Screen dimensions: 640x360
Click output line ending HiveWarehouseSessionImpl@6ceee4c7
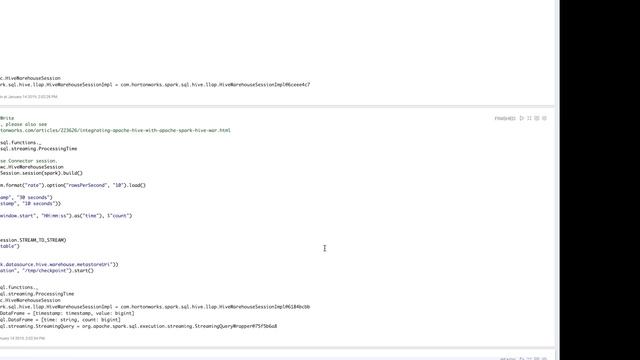[x=155, y=84]
